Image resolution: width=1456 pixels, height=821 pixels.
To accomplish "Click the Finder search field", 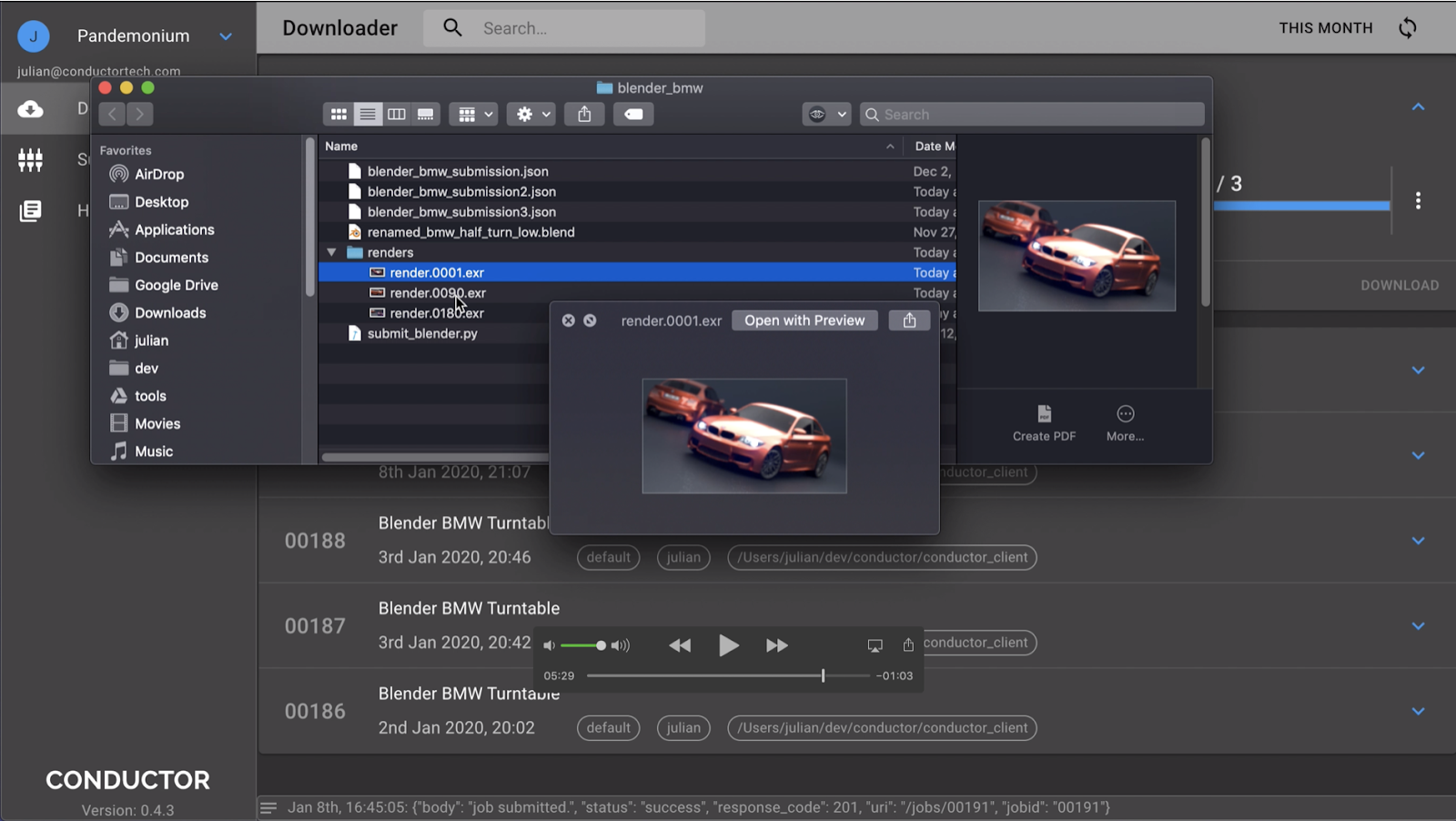I will pos(1032,114).
